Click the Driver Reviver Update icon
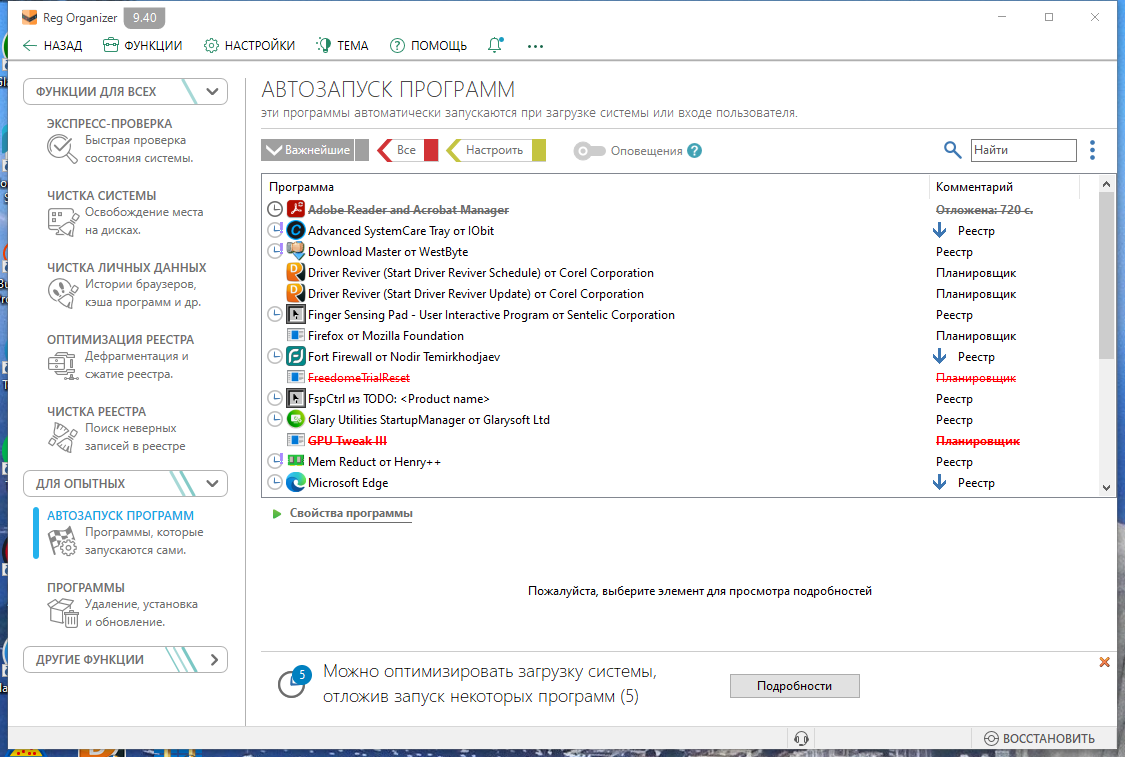The image size is (1125, 757). point(296,293)
